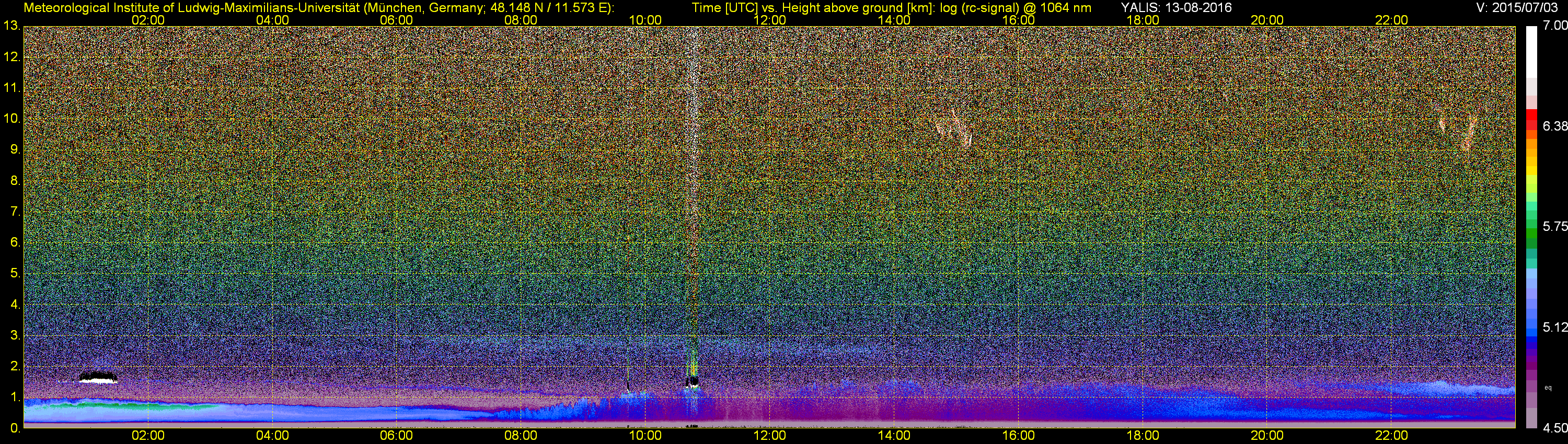Click the 3. km height axis label
1568x444 pixels.
(15, 336)
